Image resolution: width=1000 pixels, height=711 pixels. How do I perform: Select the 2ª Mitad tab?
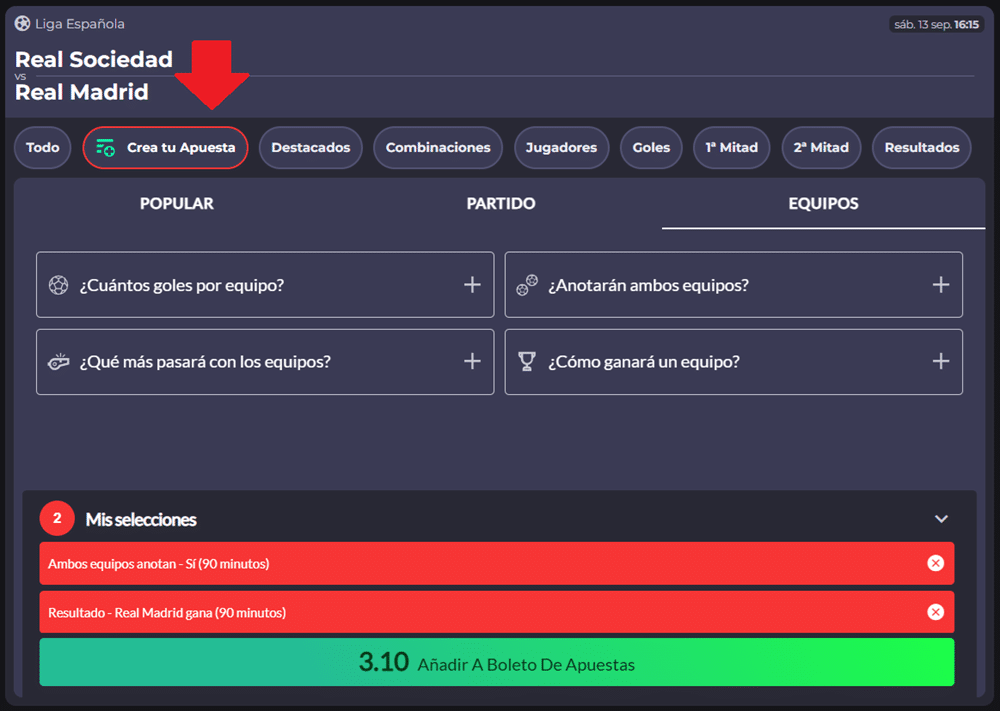coord(821,147)
